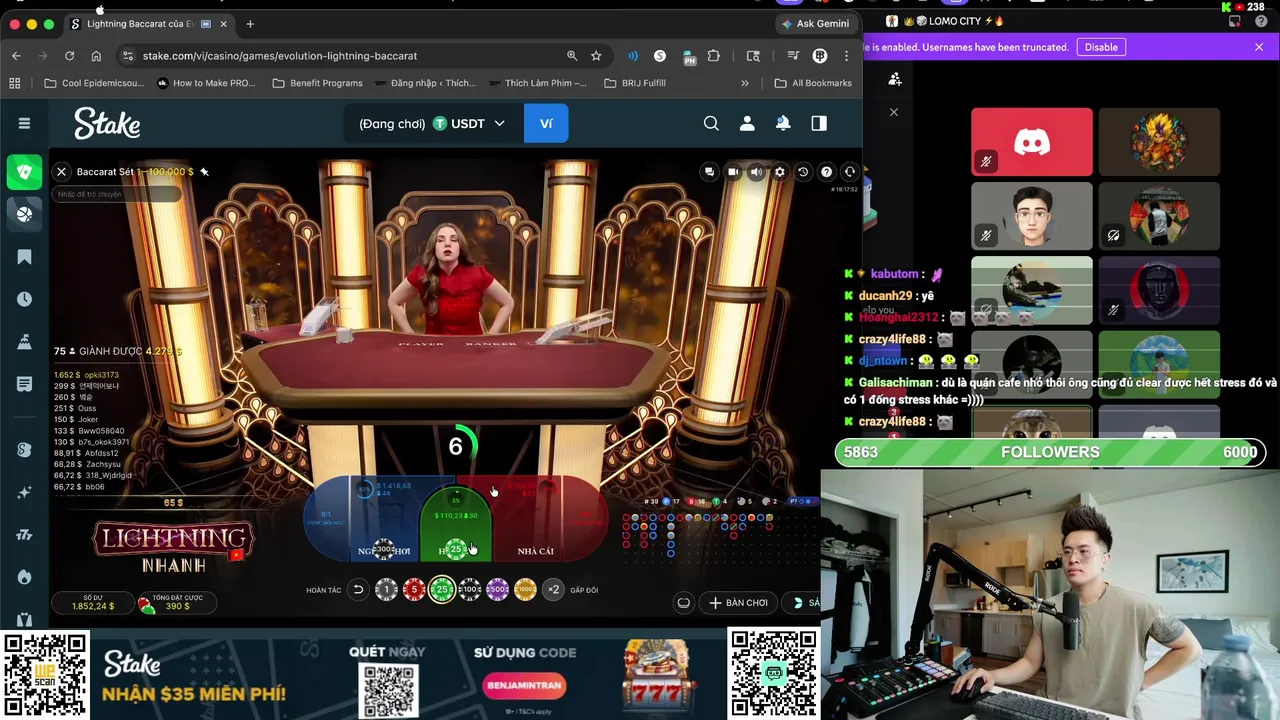Viewport: 1280px width, 720px height.
Task: Click the BÀN CHƠI button
Action: pos(738,603)
